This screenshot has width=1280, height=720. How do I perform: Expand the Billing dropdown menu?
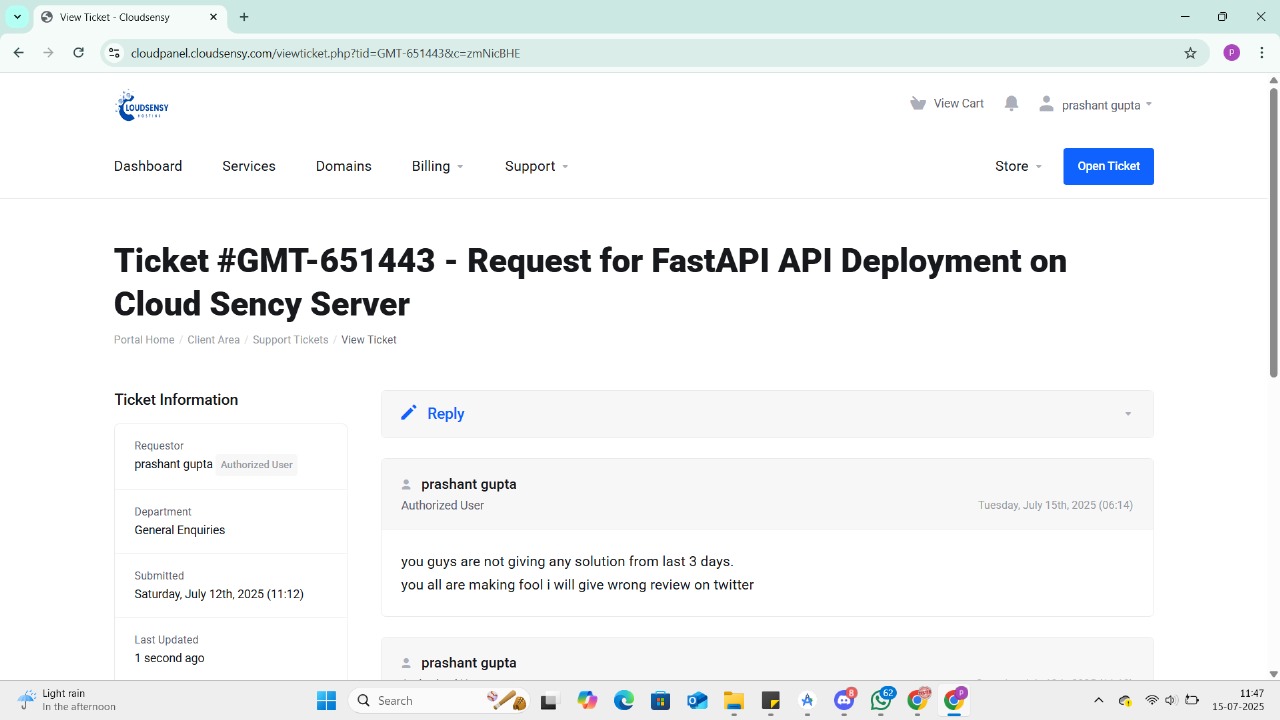point(437,166)
